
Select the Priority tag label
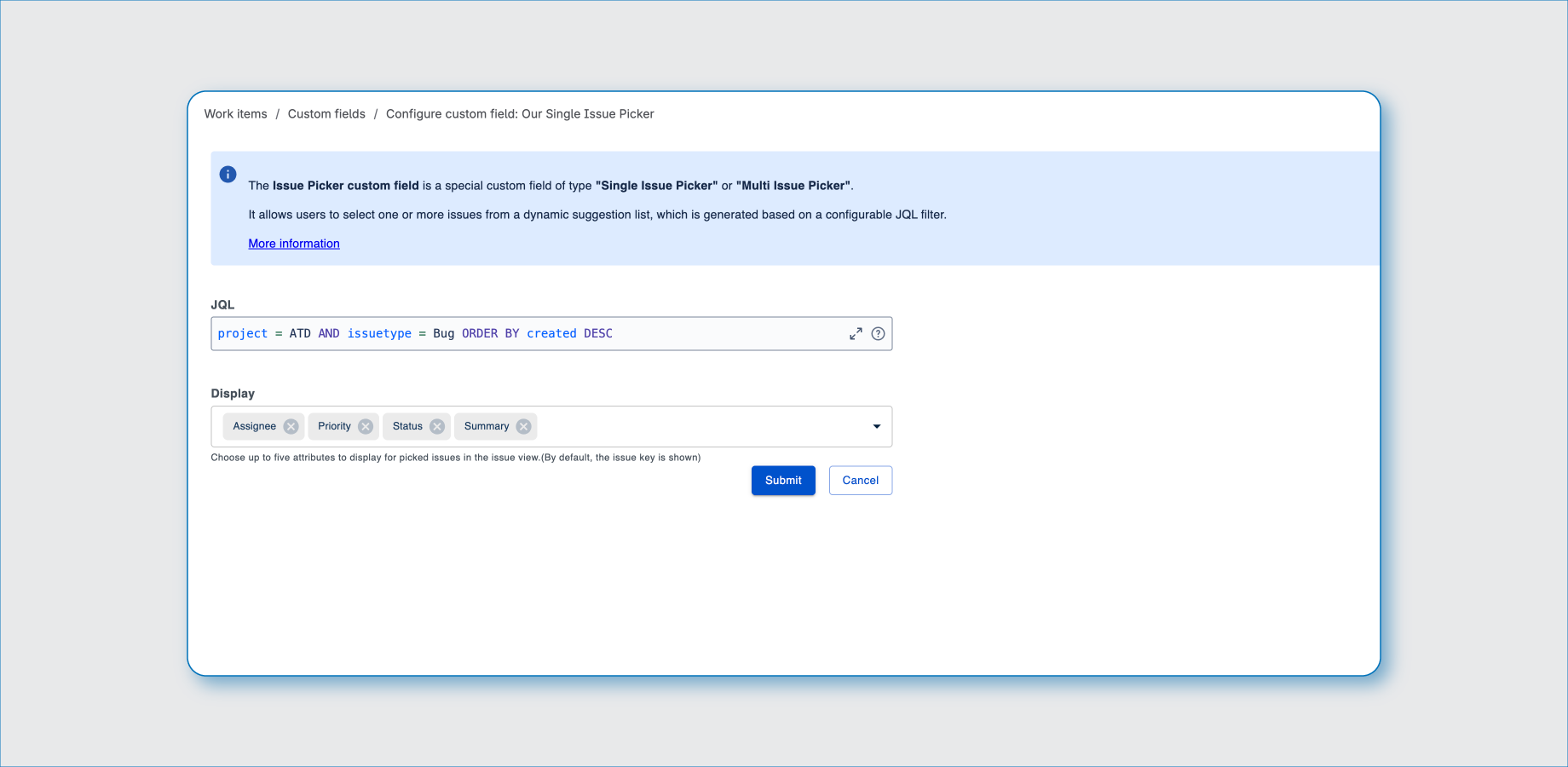(x=334, y=427)
